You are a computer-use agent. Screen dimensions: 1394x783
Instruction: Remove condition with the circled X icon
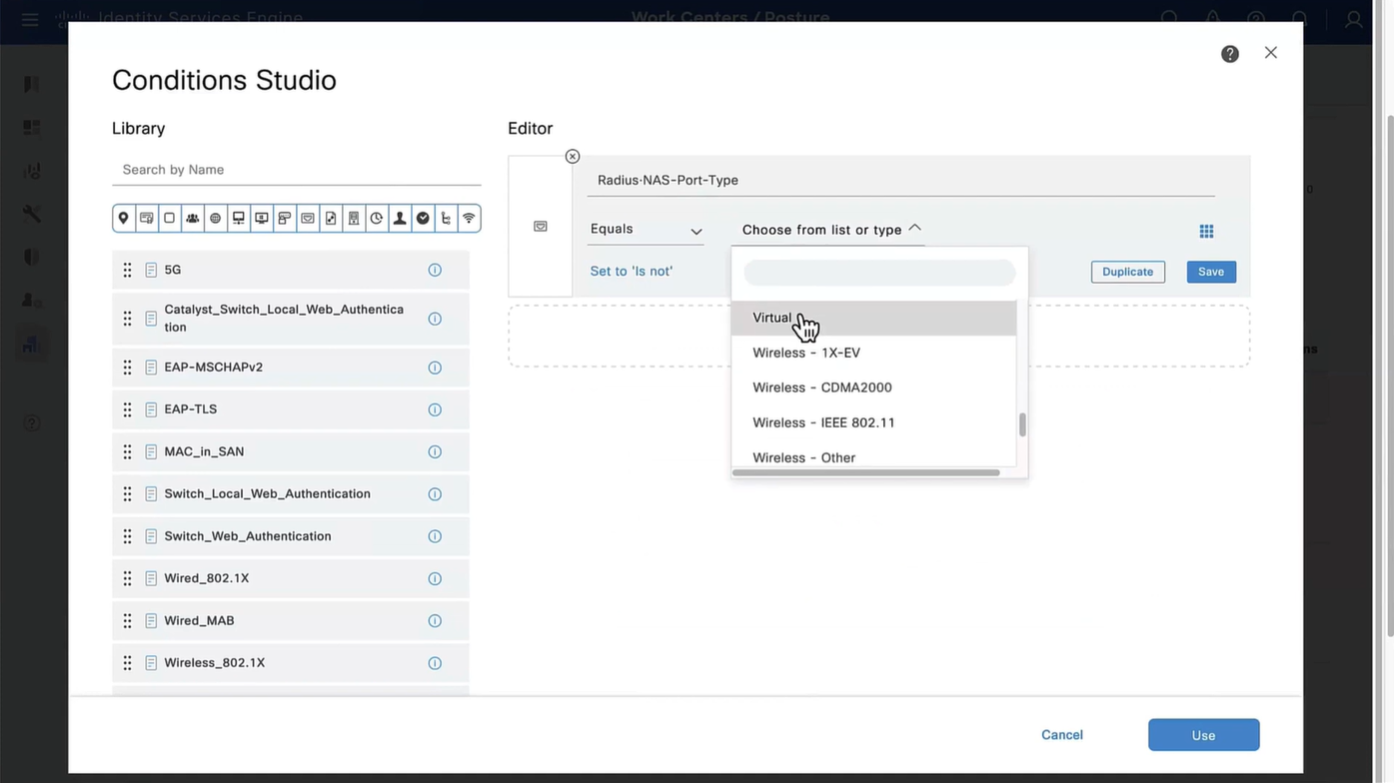pos(572,156)
